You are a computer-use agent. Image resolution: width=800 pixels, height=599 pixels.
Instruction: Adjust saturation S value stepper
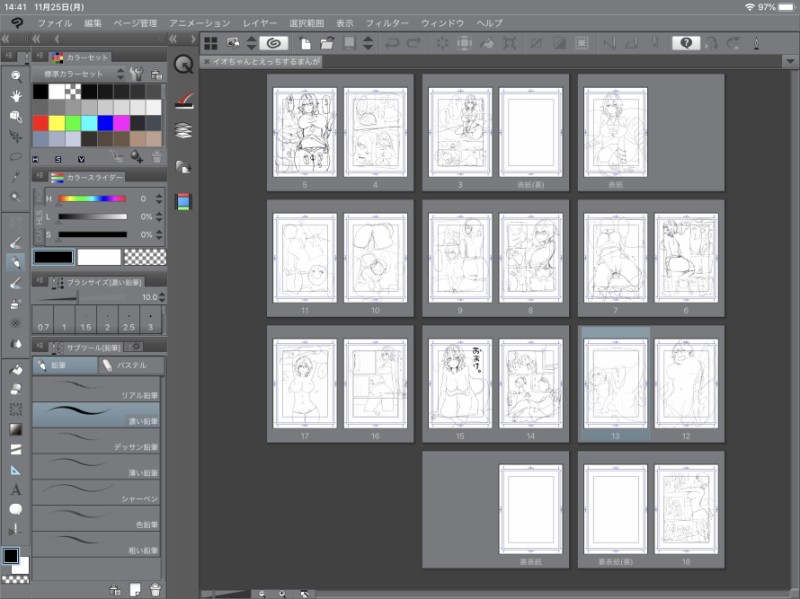point(159,235)
